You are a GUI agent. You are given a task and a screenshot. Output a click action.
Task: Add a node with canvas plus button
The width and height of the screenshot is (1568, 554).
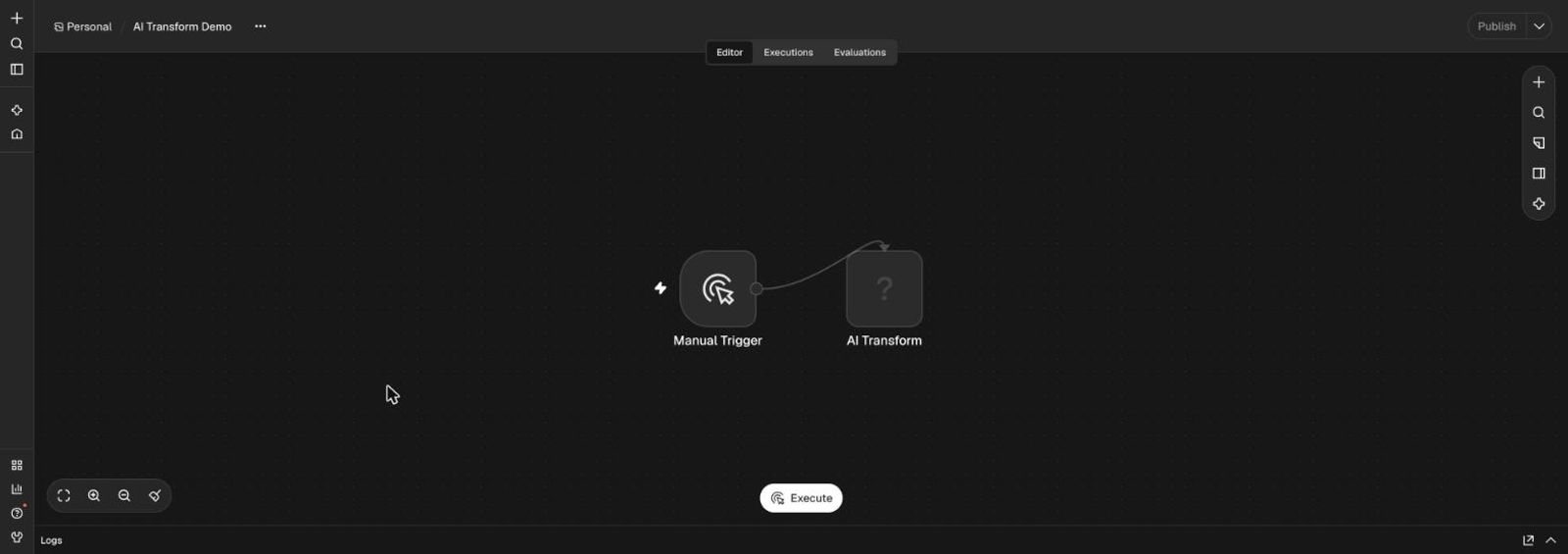click(x=1539, y=82)
